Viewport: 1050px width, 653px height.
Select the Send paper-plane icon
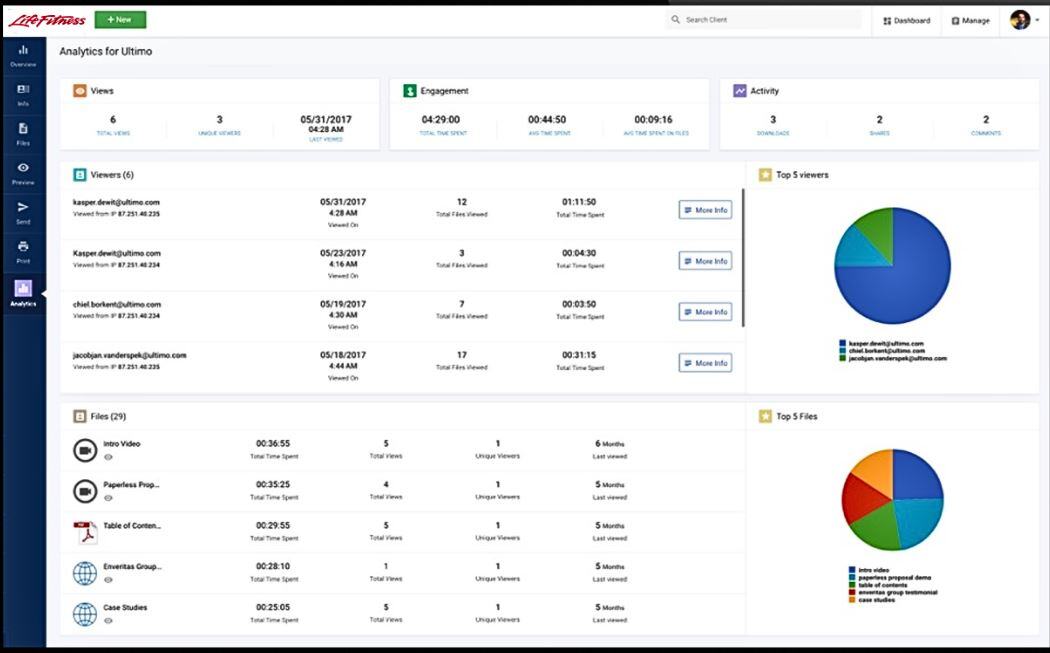tap(23, 212)
